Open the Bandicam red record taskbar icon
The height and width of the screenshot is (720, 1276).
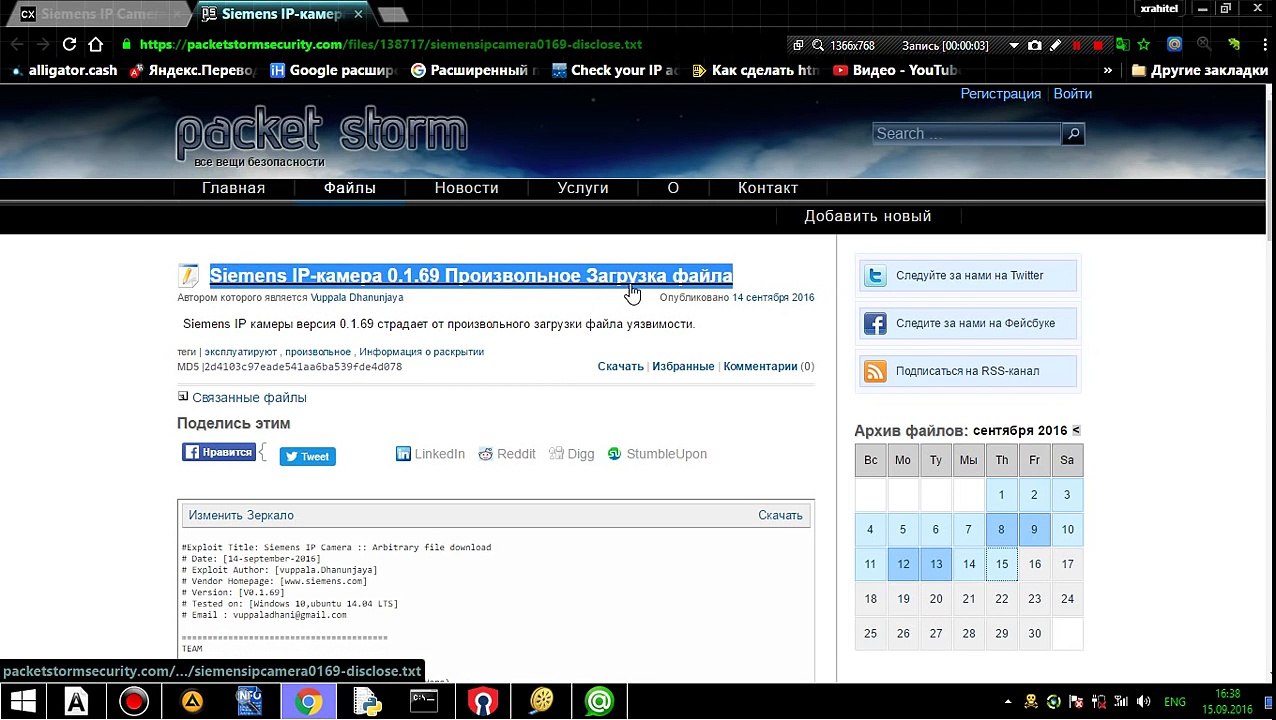click(134, 702)
